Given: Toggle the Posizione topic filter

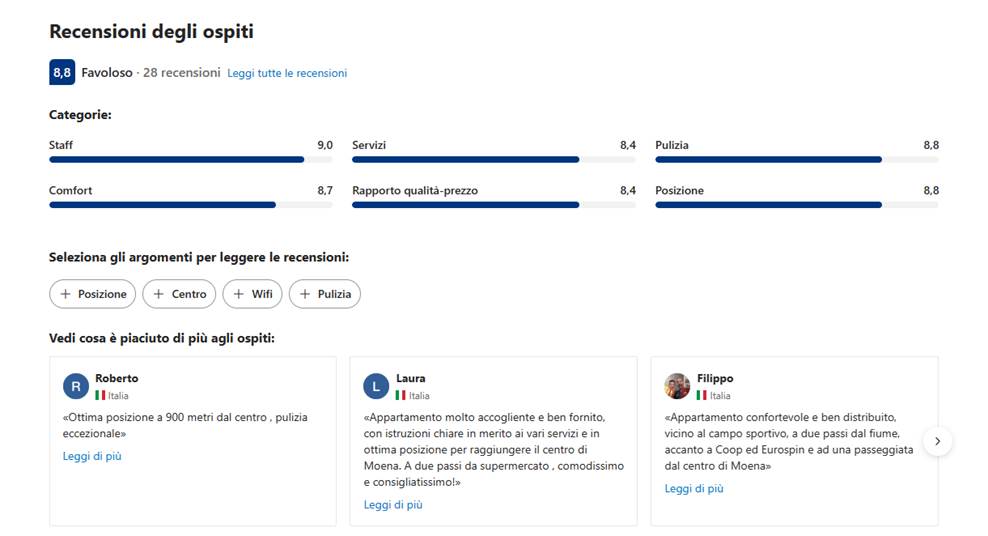Looking at the screenshot, I should (x=93, y=294).
